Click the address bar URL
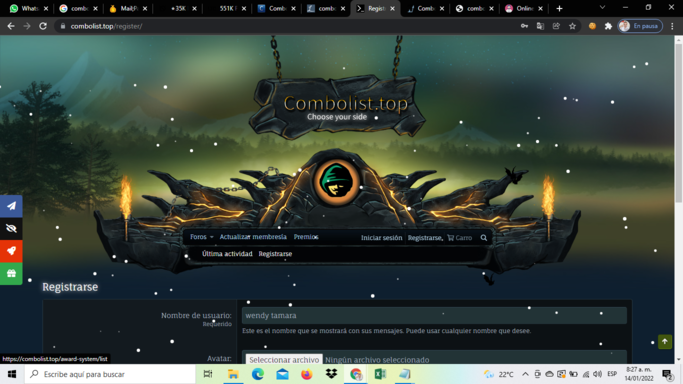The image size is (683, 384). coord(107,26)
